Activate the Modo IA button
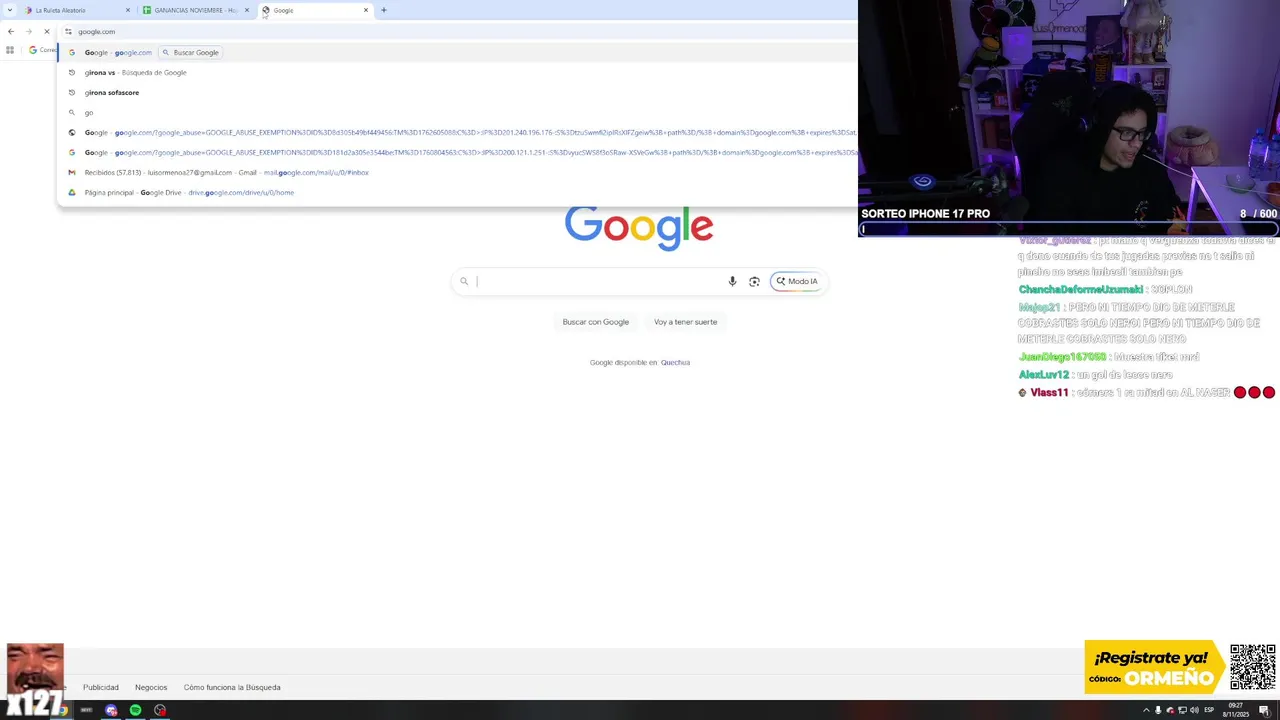 click(x=797, y=281)
